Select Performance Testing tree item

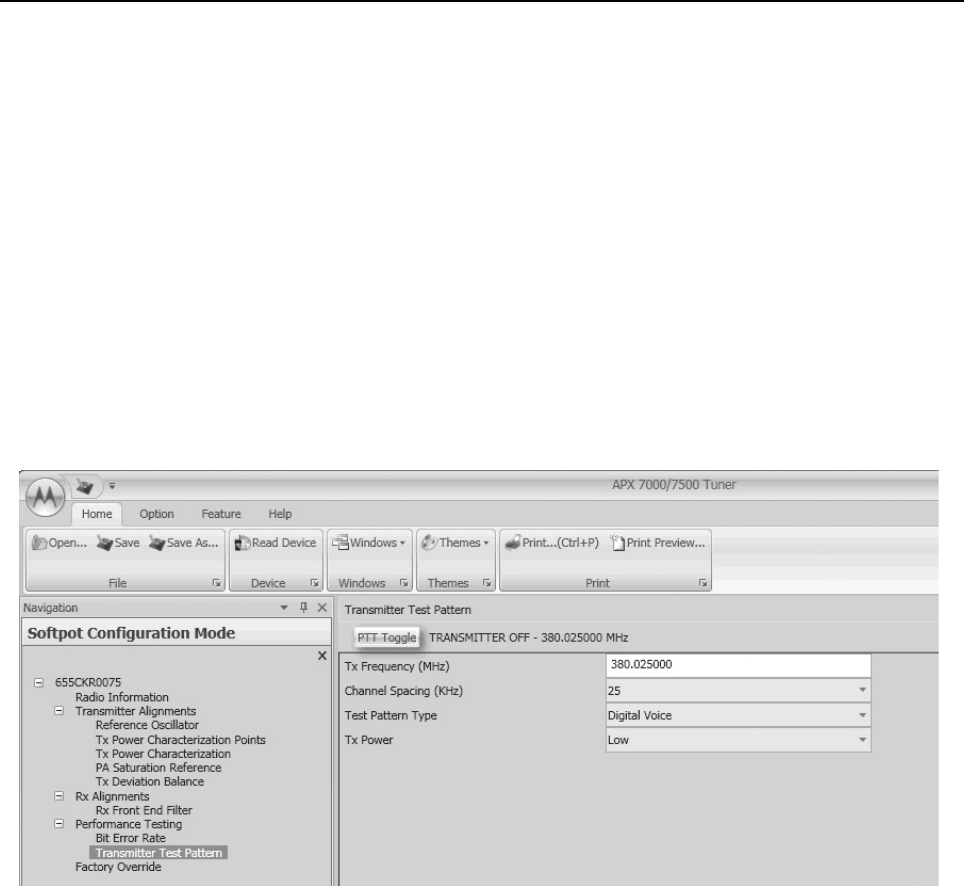128,825
